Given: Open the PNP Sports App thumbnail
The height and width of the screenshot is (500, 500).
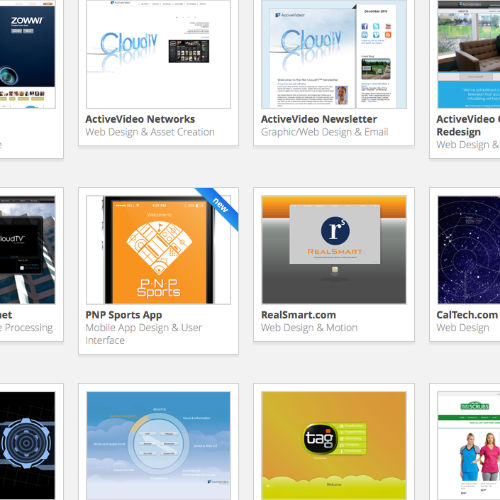Looking at the screenshot, I should tap(158, 250).
